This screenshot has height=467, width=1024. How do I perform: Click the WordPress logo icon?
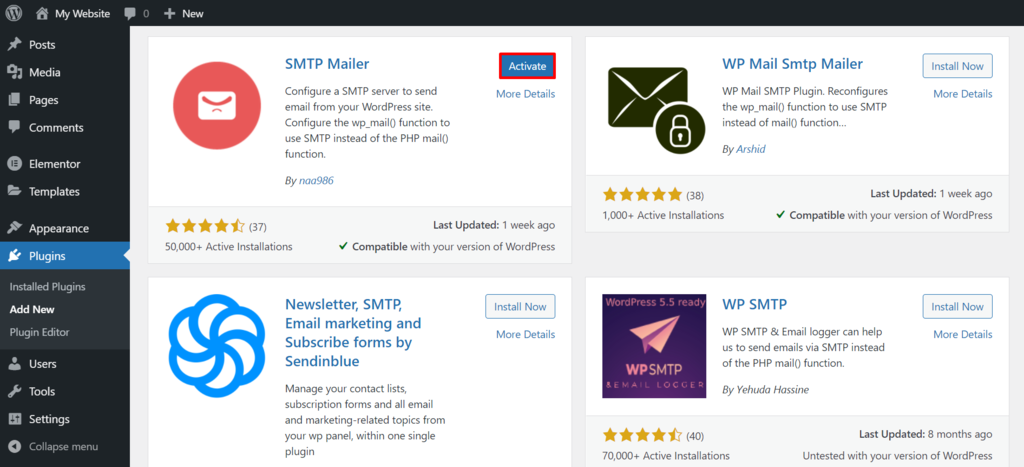pyautogui.click(x=14, y=14)
